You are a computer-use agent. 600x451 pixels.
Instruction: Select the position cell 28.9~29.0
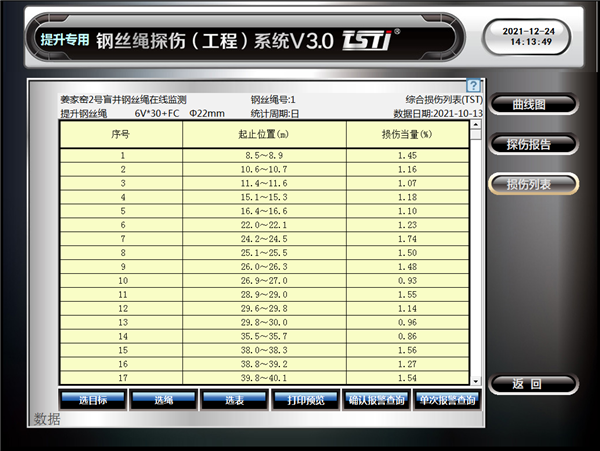click(264, 295)
